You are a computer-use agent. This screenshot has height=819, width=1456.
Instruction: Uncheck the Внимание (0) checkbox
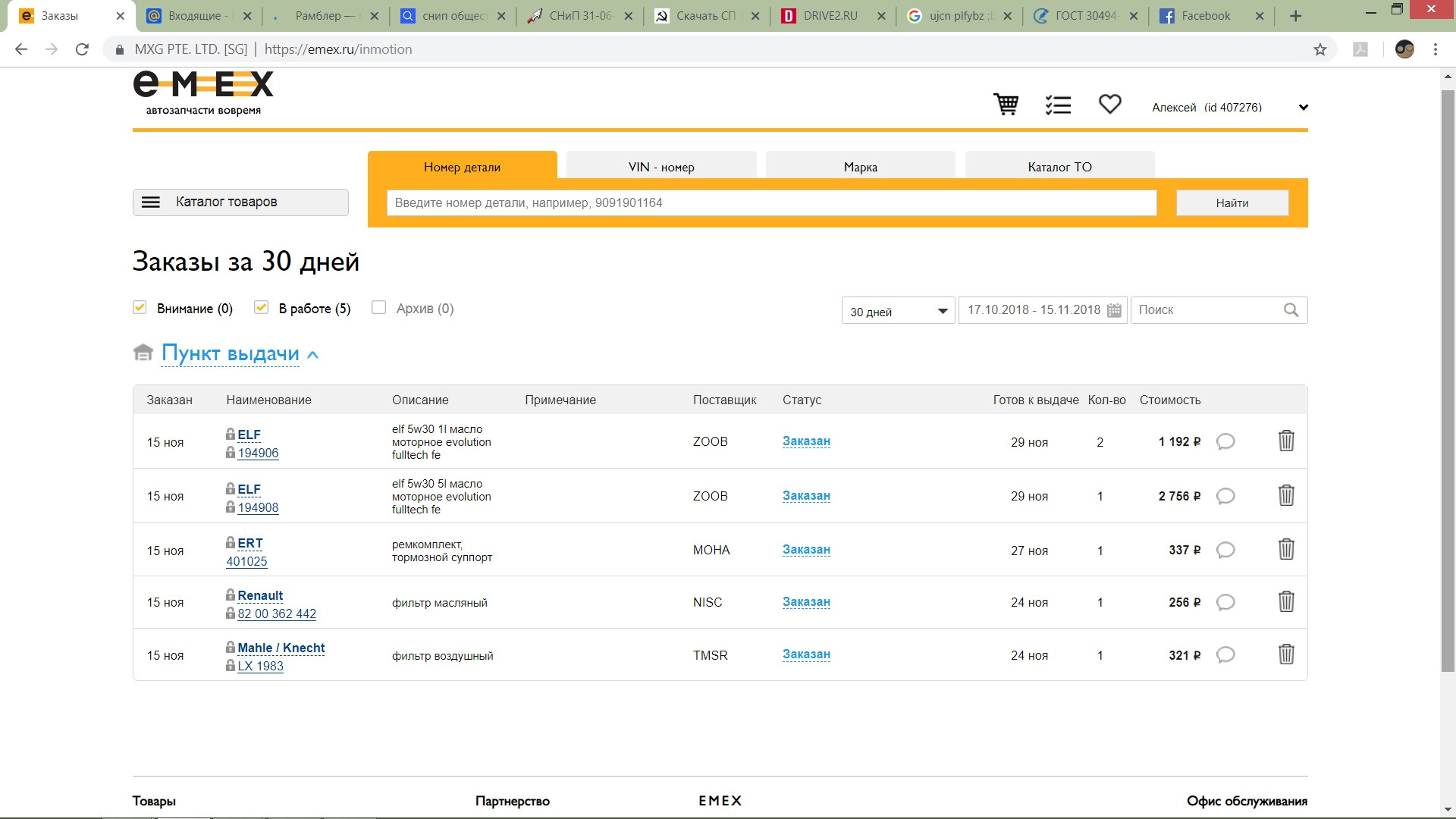tap(140, 307)
